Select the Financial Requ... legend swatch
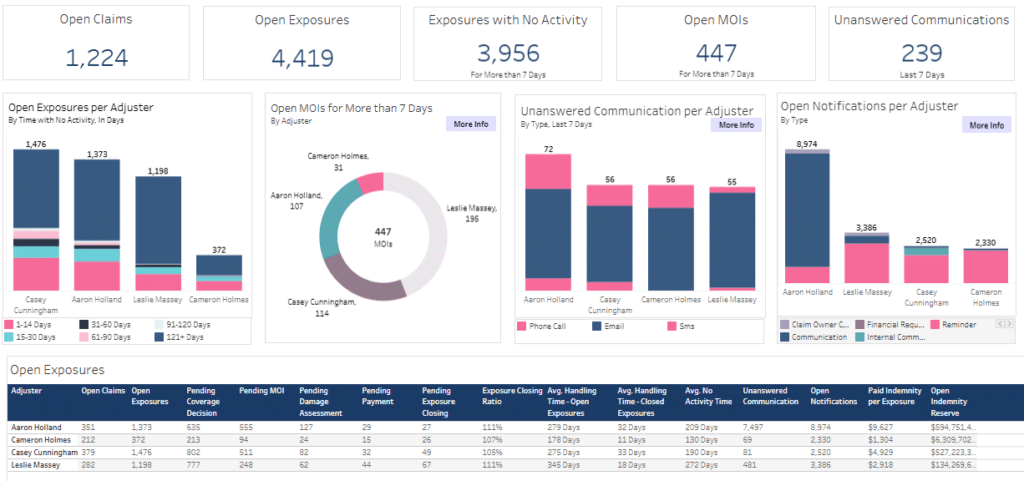 coord(860,324)
